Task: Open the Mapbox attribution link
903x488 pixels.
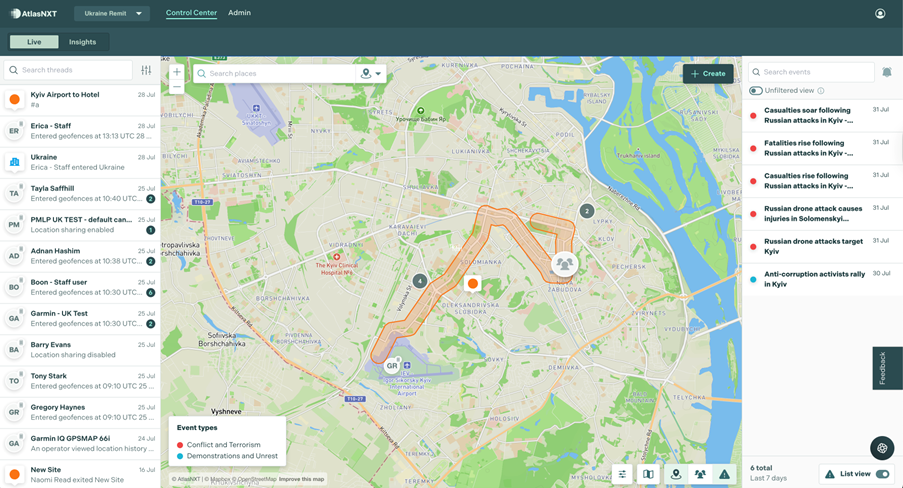Action: pos(219,479)
